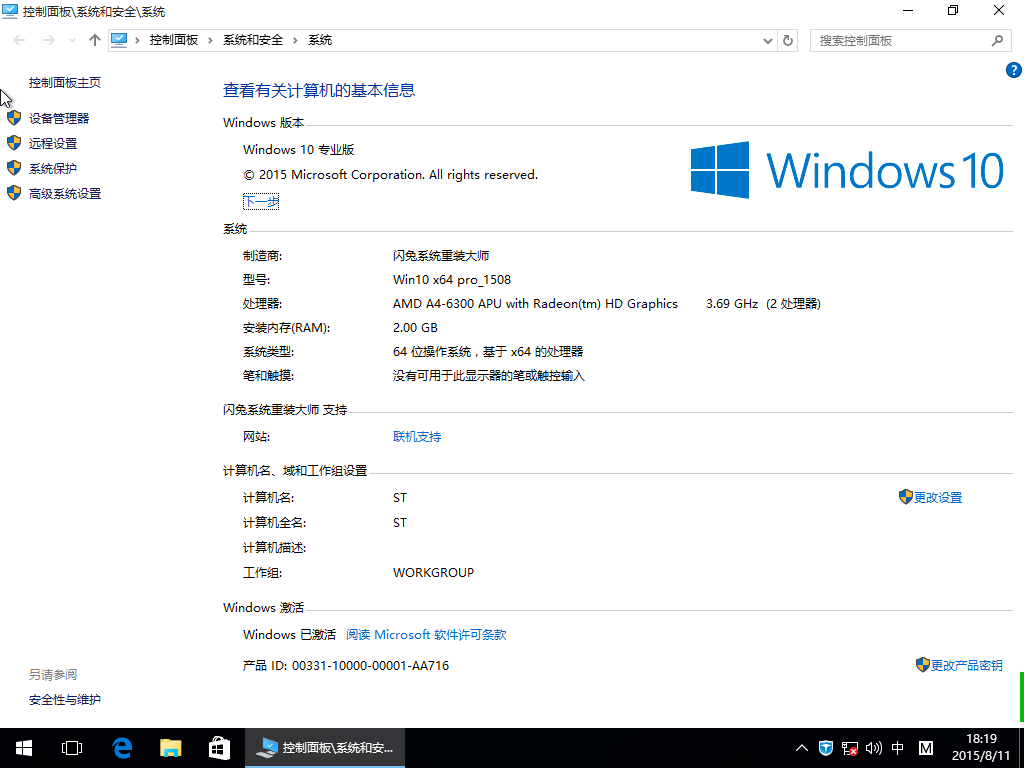The image size is (1024, 768).
Task: Expand the address bar history dropdown
Action: [768, 40]
